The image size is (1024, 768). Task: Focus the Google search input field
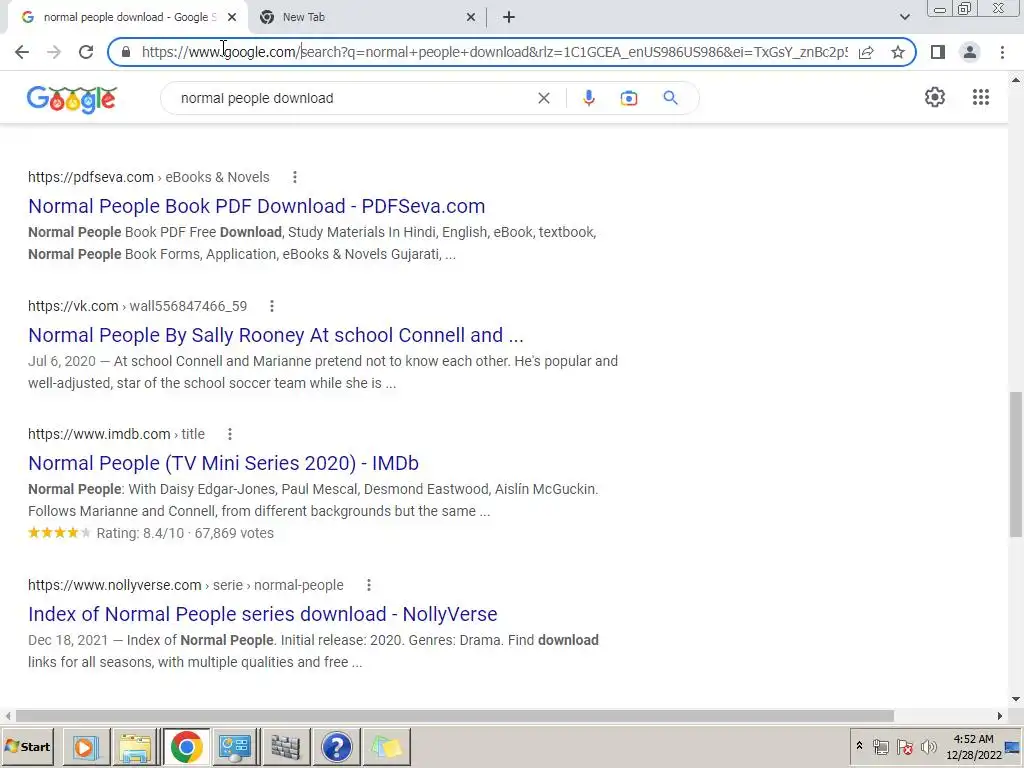[x=353, y=98]
